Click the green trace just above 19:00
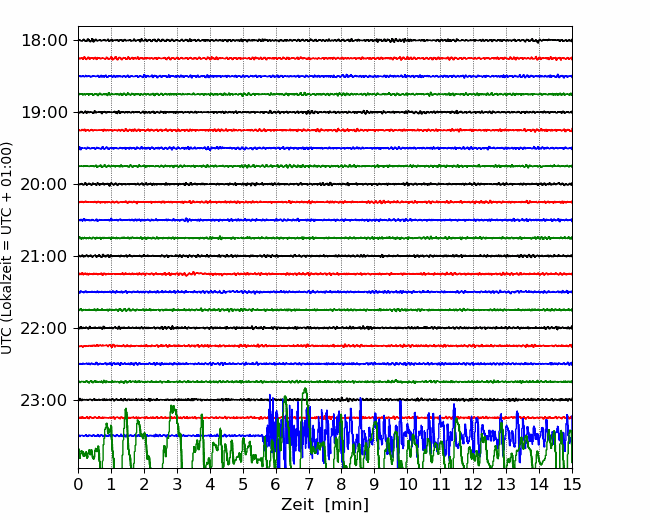The height and width of the screenshot is (520, 650). [x=325, y=94]
